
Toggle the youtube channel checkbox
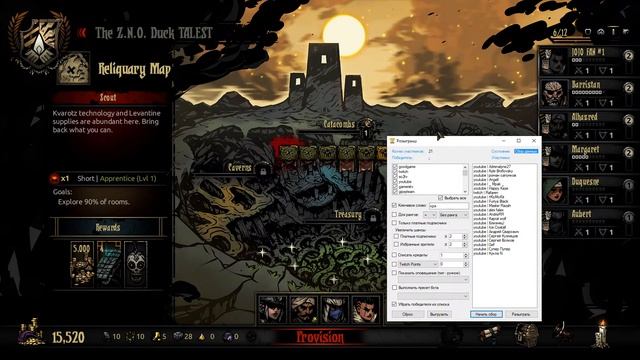[x=395, y=181]
